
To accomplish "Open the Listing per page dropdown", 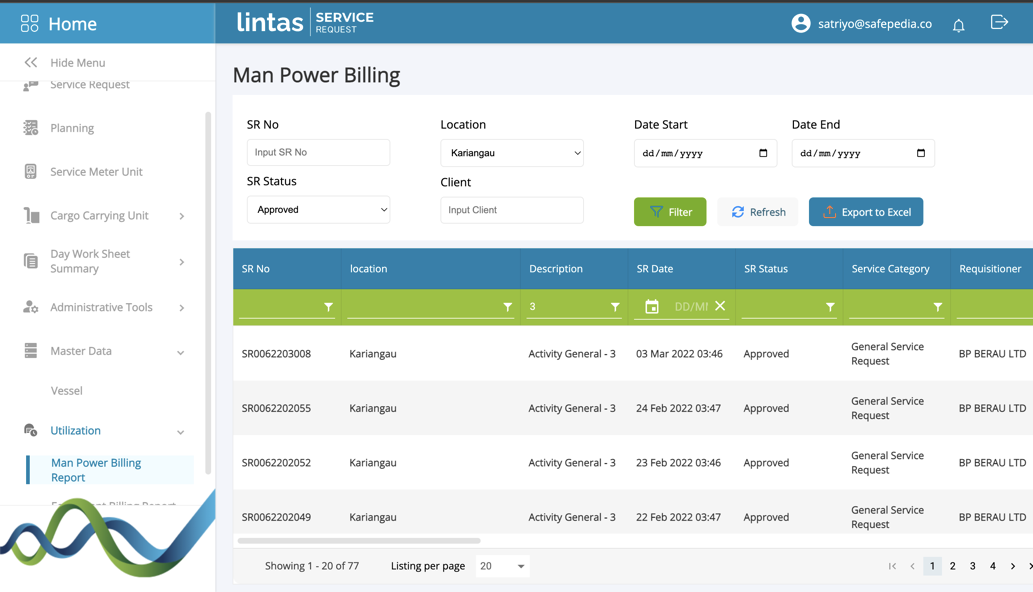I will tap(502, 566).
